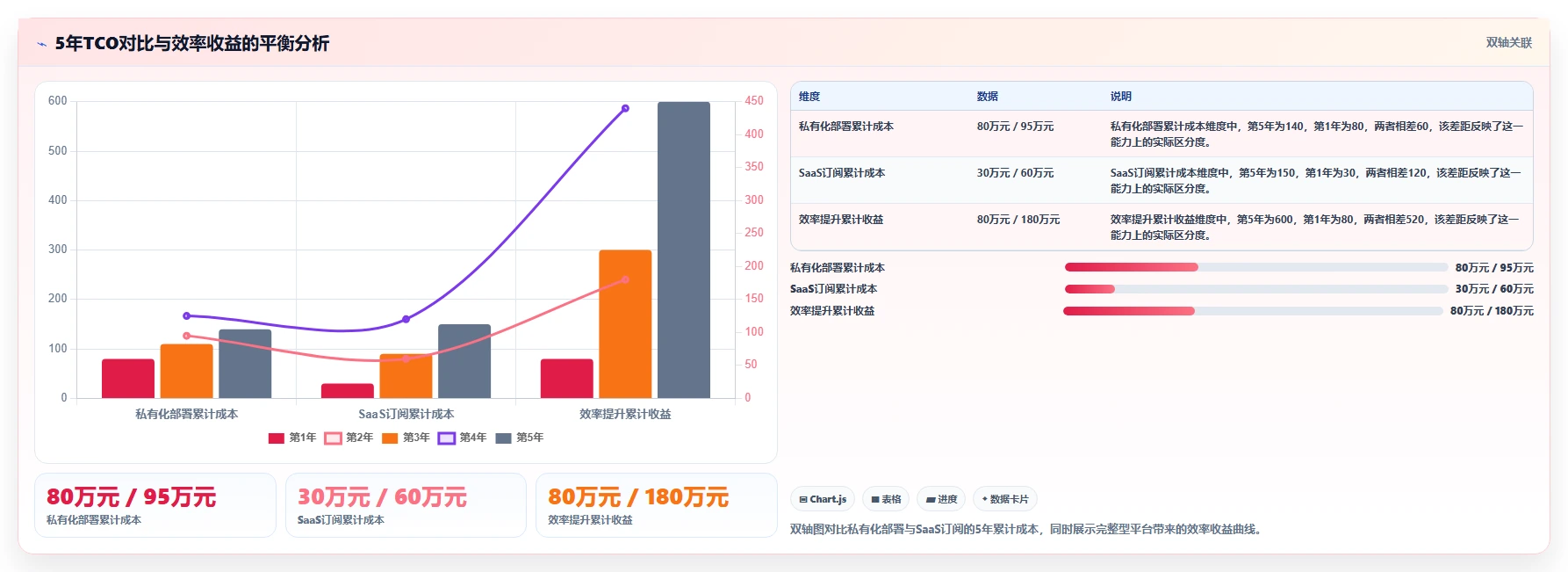This screenshot has height=572, width=1568.
Task: Click the gray 第5年 bar for 私有化部署累计成本
Action: (x=245, y=364)
